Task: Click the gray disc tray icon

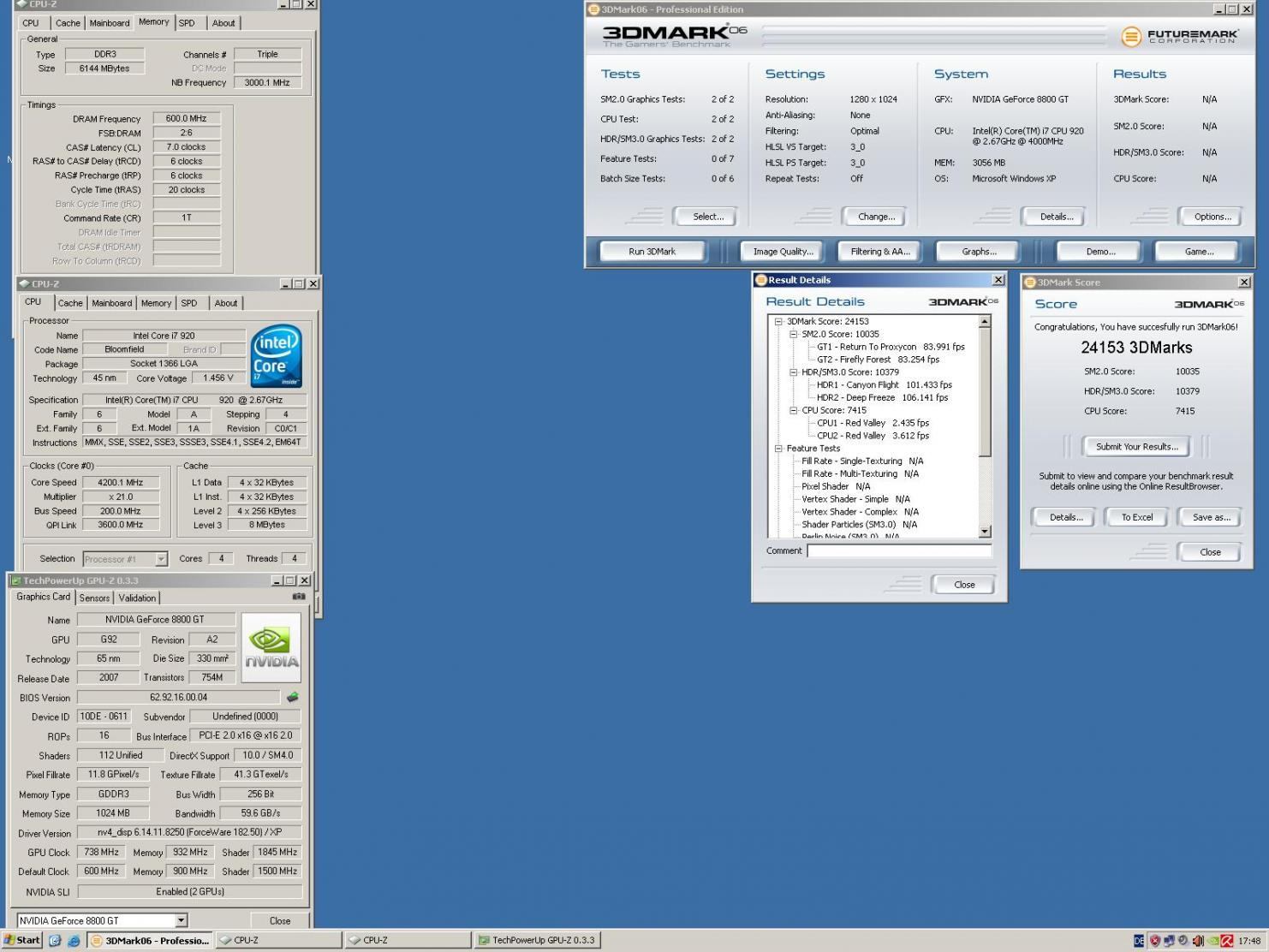Action: 1183,940
